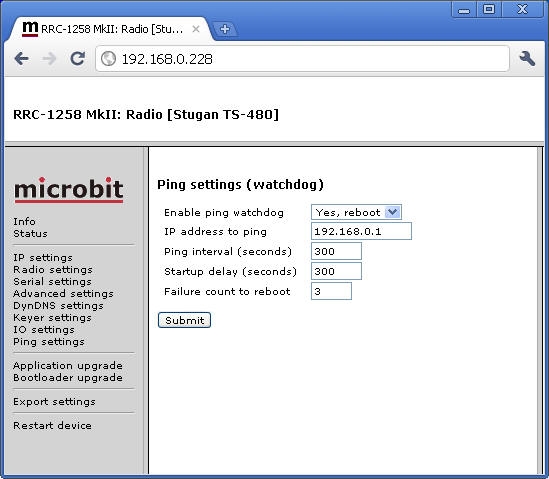Open the Enable ping watchdog dropdown

[x=356, y=212]
